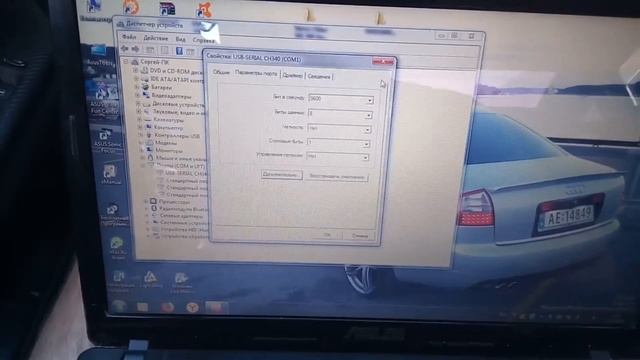The width and height of the screenshot is (640, 360).
Task: Select the Дисковые устройства tree item
Action: click(x=178, y=104)
